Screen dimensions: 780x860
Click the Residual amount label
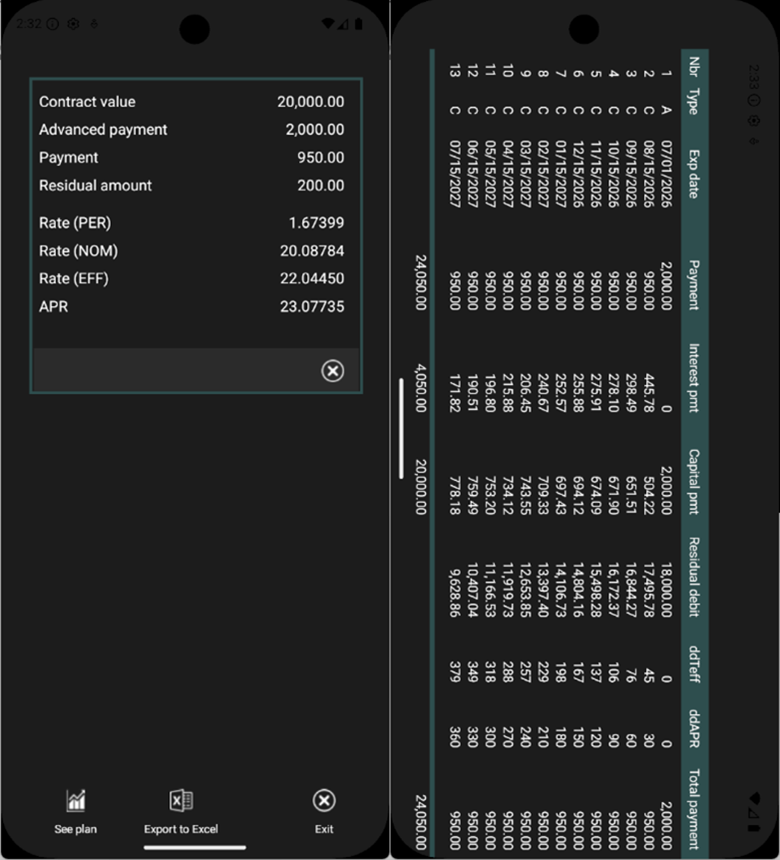point(95,186)
